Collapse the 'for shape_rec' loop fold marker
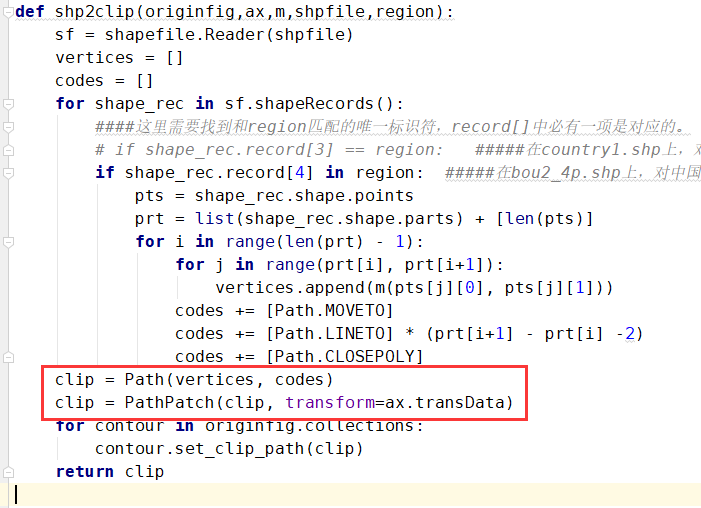 pos(9,104)
